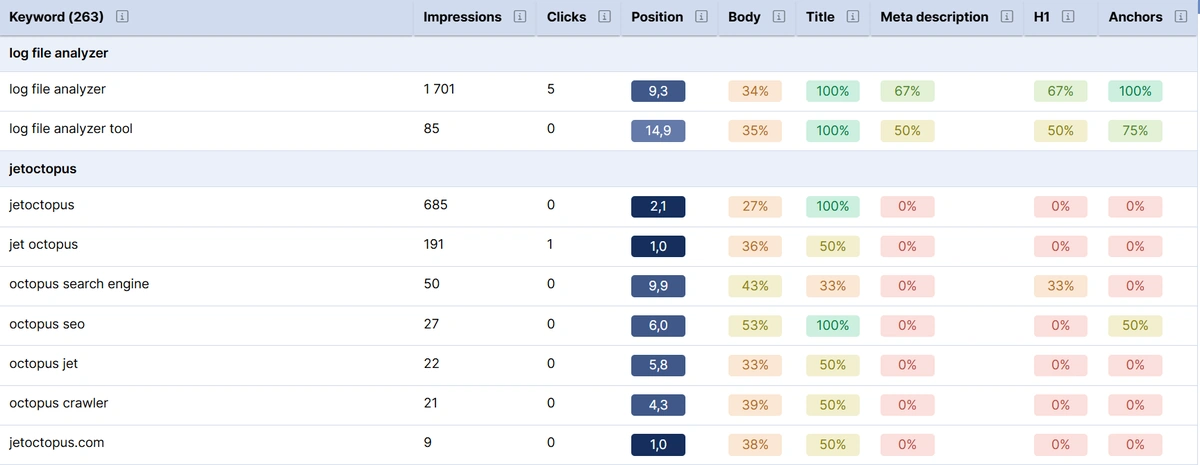Click the Clicks column info icon
1200x465 pixels.
point(604,17)
